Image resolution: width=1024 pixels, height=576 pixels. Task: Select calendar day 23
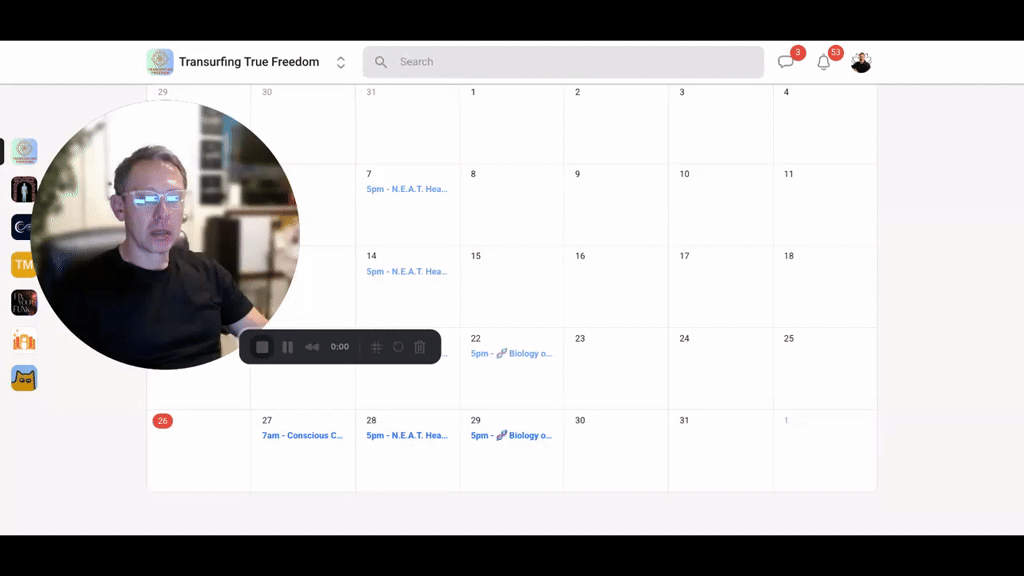click(580, 338)
